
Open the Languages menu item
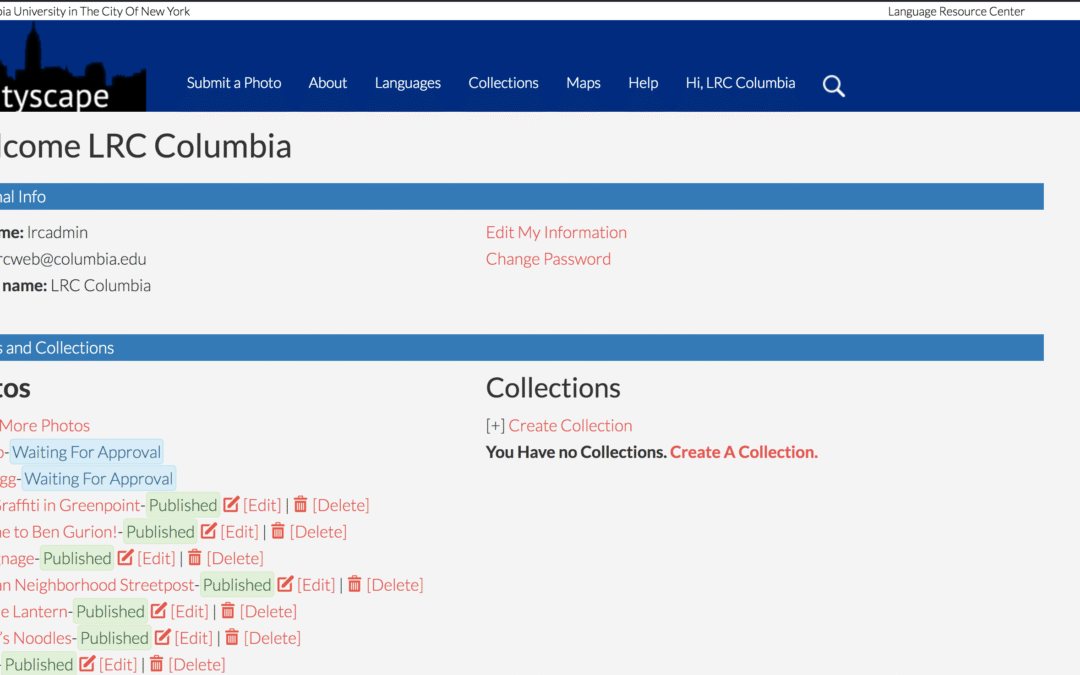pyautogui.click(x=407, y=83)
